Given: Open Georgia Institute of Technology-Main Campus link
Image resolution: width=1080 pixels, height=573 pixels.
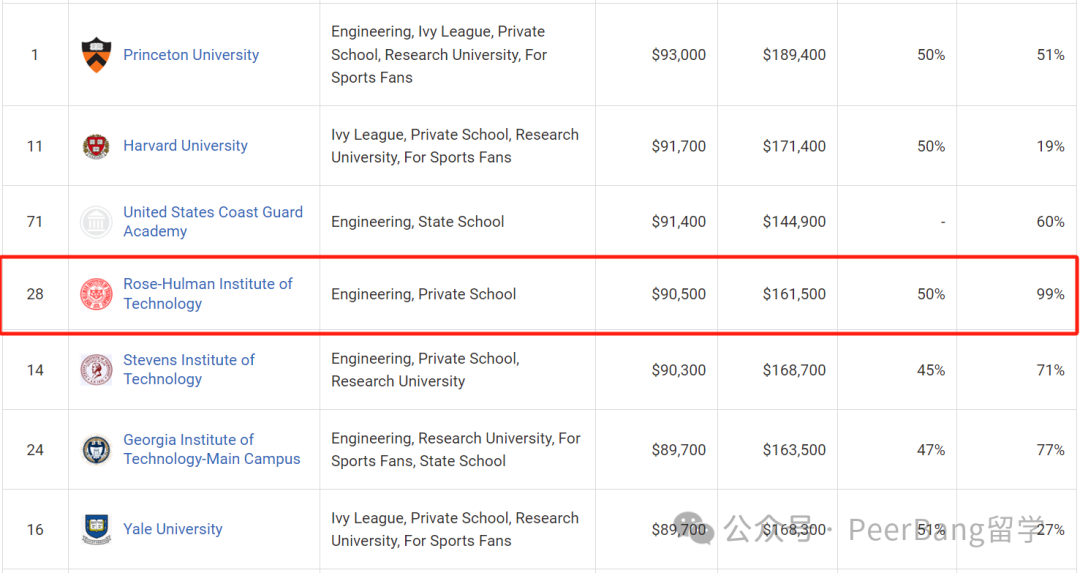Looking at the screenshot, I should coord(211,449).
